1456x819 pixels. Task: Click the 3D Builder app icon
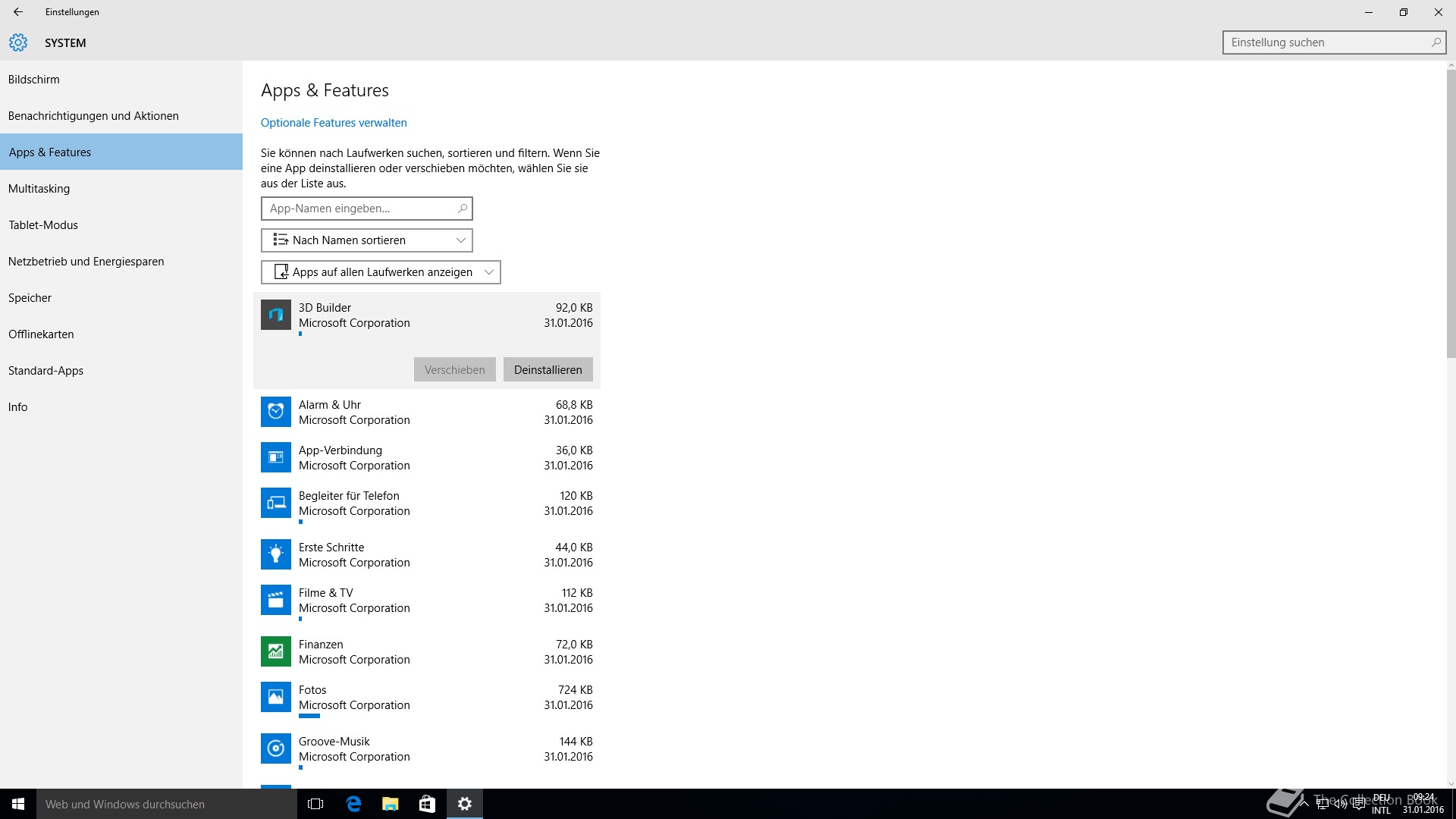point(276,315)
